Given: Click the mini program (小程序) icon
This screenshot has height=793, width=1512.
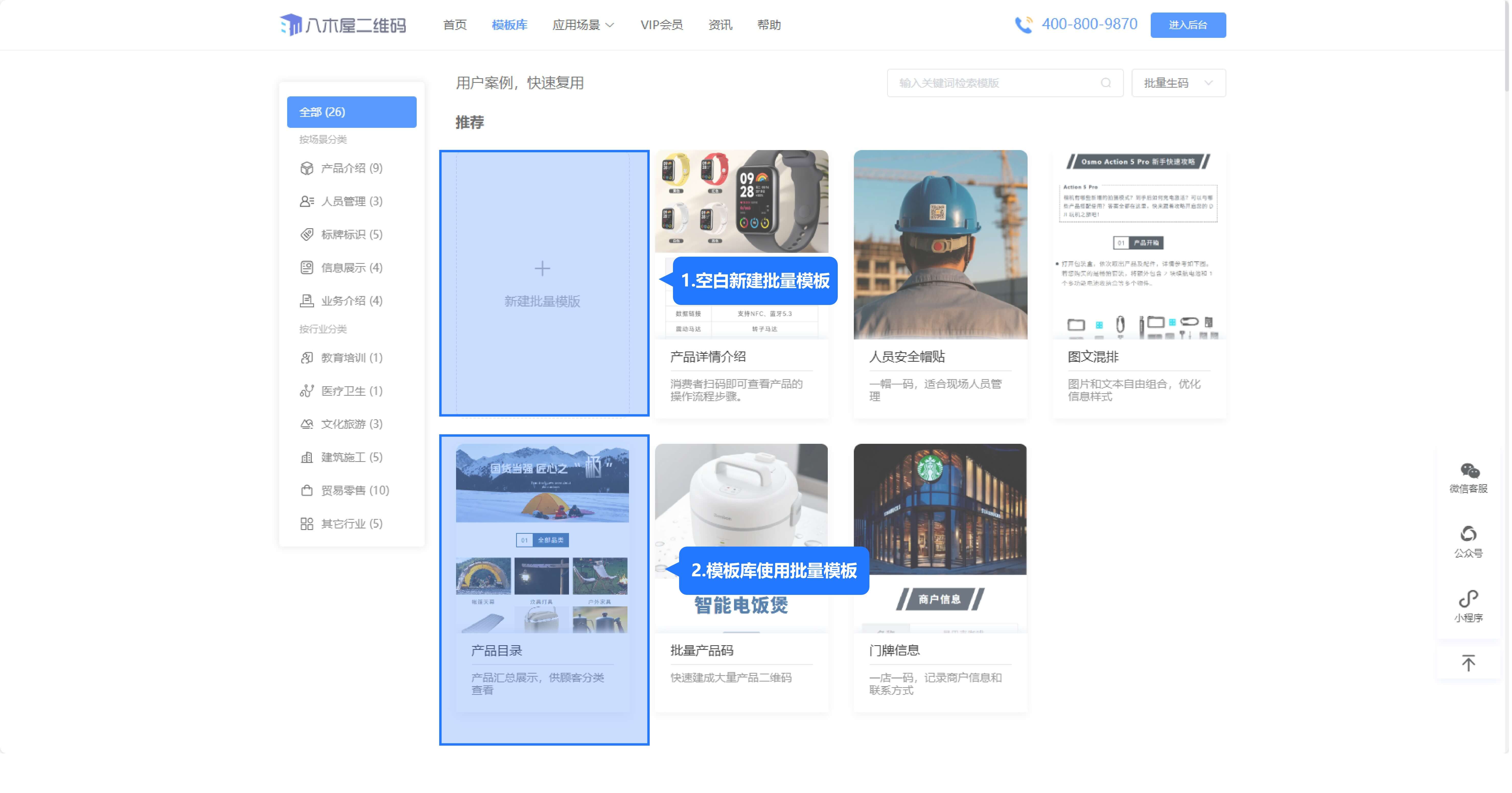Looking at the screenshot, I should 1468,598.
